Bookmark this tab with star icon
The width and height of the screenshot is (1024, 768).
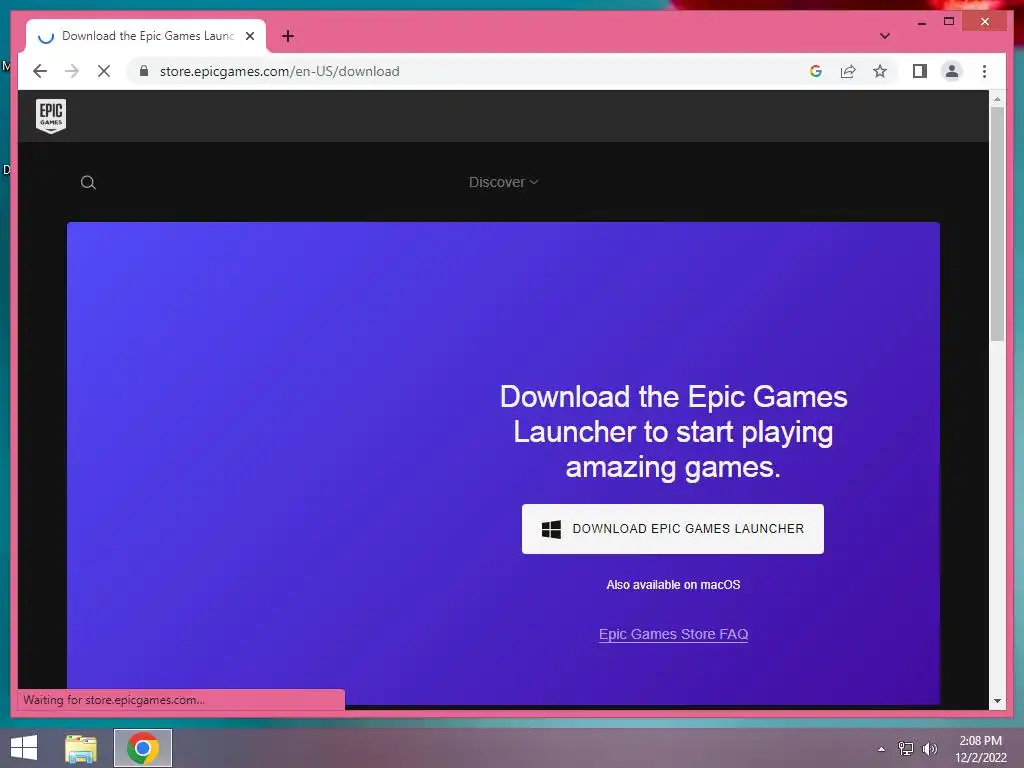click(x=880, y=71)
